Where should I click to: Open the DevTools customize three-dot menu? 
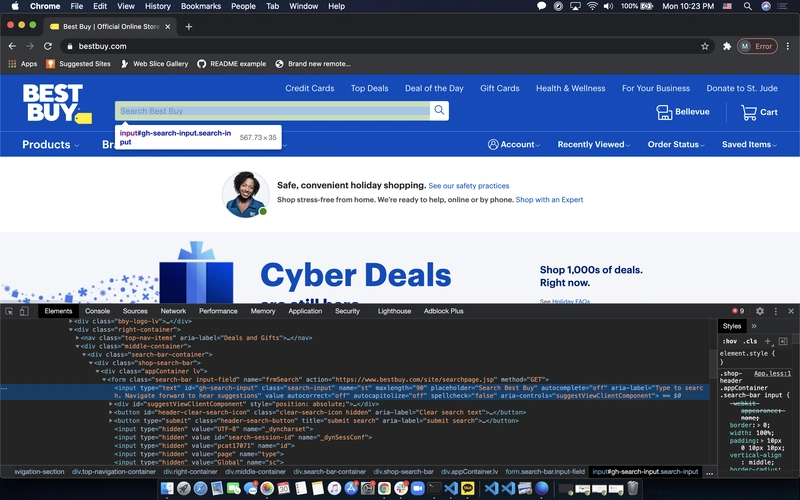pyautogui.click(x=776, y=311)
